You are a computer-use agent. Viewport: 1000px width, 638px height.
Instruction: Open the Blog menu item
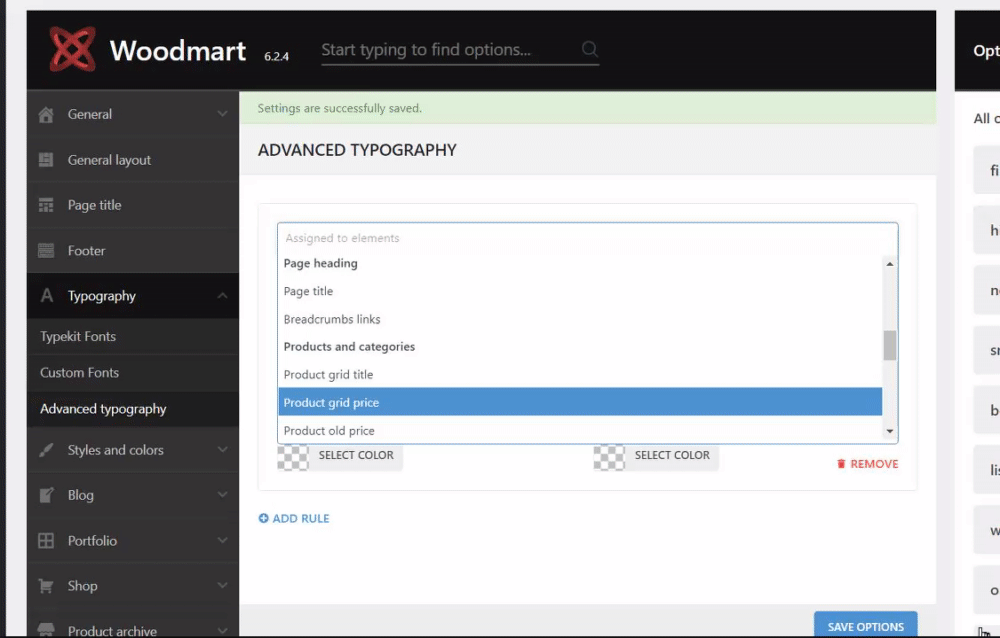click(x=133, y=495)
